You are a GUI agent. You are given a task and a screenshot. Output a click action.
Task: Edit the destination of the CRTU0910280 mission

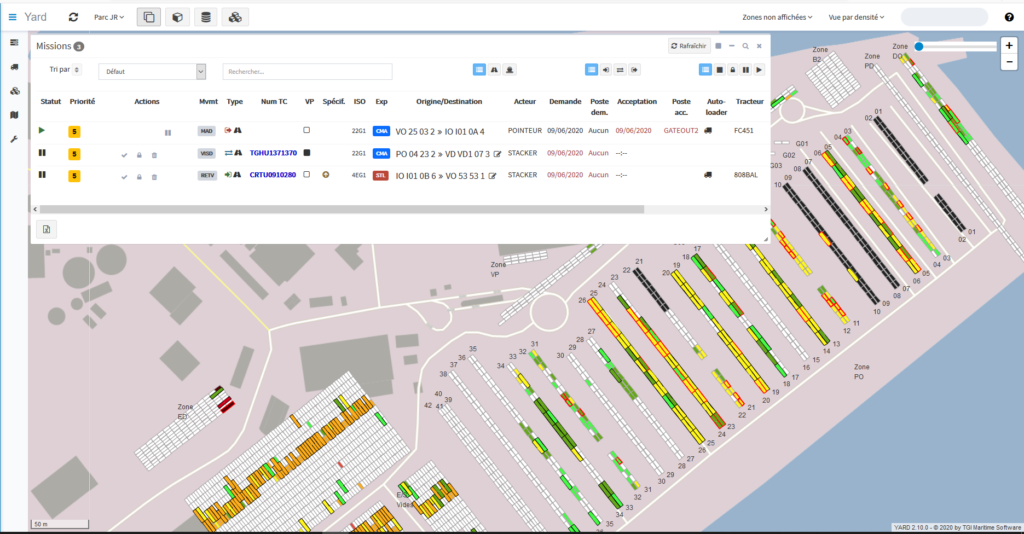(x=493, y=176)
